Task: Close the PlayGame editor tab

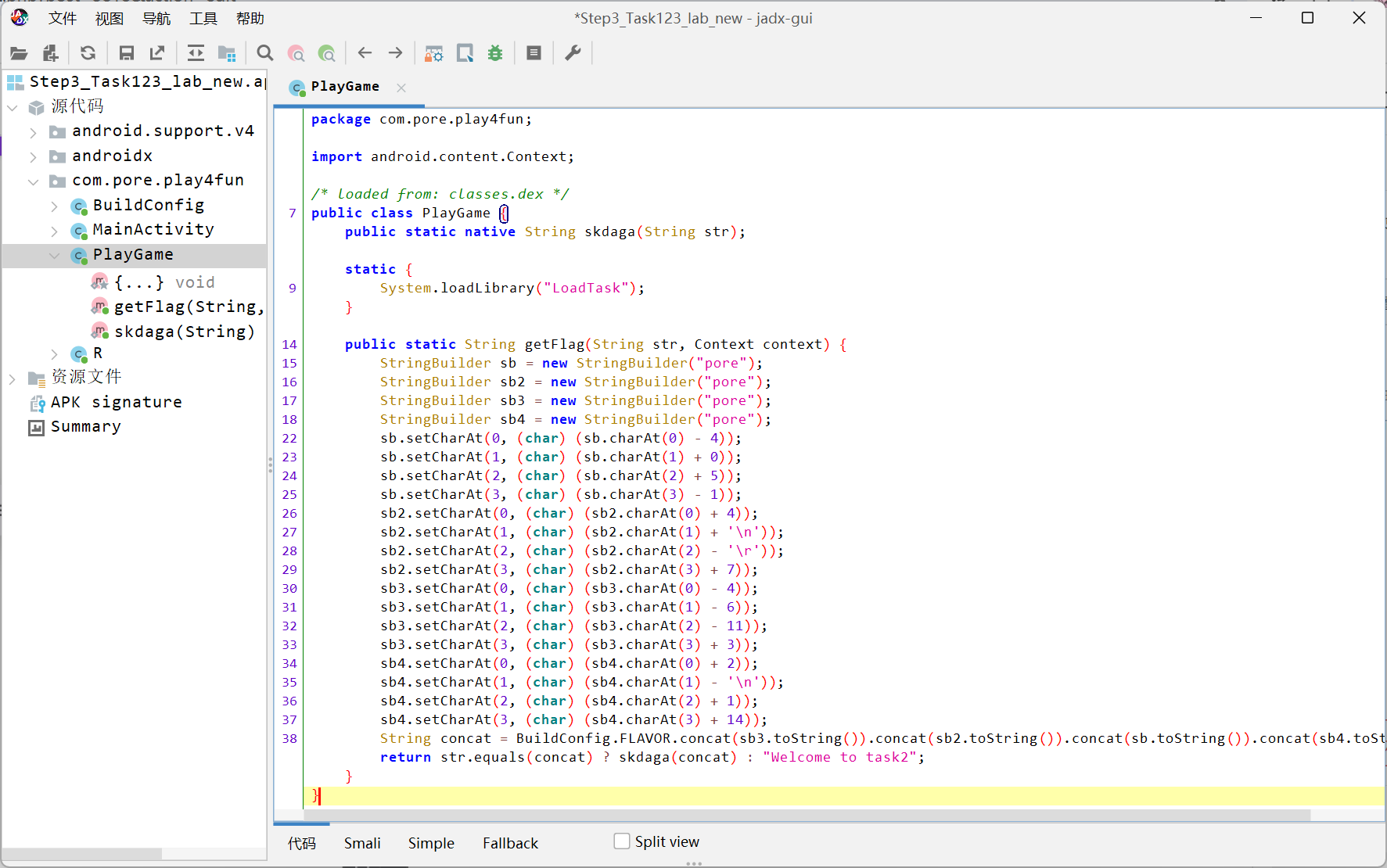Action: (x=401, y=88)
